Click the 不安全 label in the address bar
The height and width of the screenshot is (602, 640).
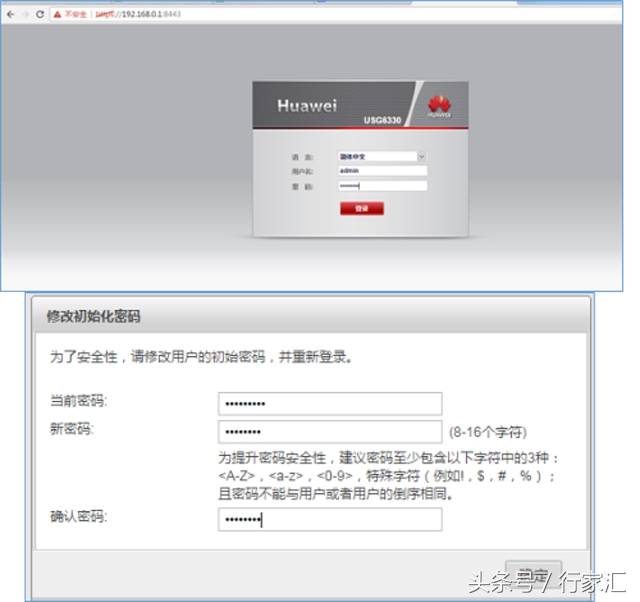click(x=76, y=14)
